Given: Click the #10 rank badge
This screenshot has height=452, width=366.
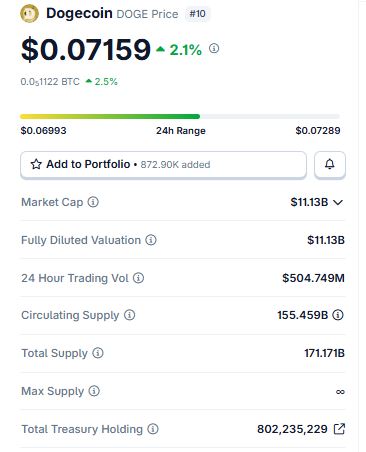Looking at the screenshot, I should pyautogui.click(x=198, y=14).
